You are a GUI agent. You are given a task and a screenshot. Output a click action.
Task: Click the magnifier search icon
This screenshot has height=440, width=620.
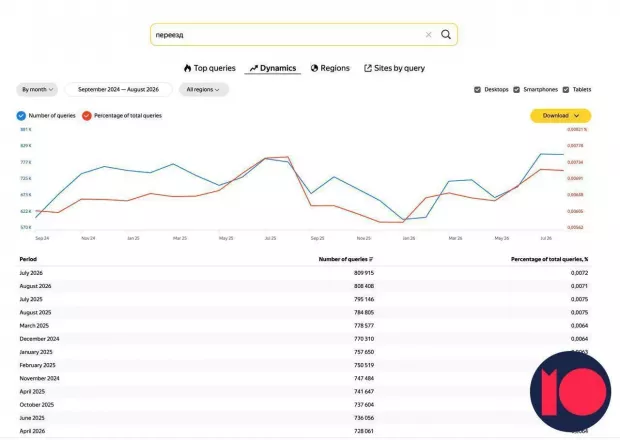446,35
